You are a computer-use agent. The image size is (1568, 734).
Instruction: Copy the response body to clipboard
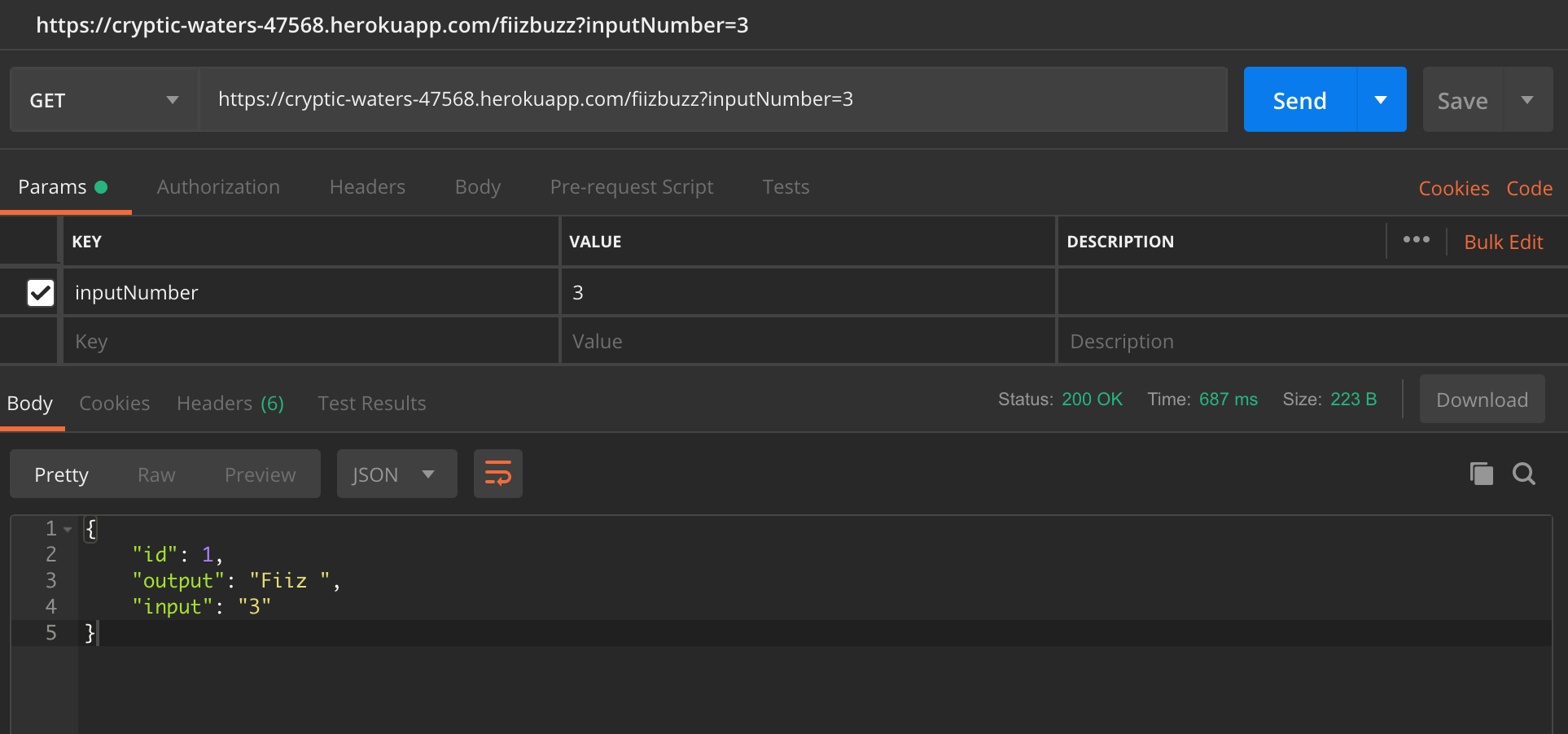(1481, 474)
